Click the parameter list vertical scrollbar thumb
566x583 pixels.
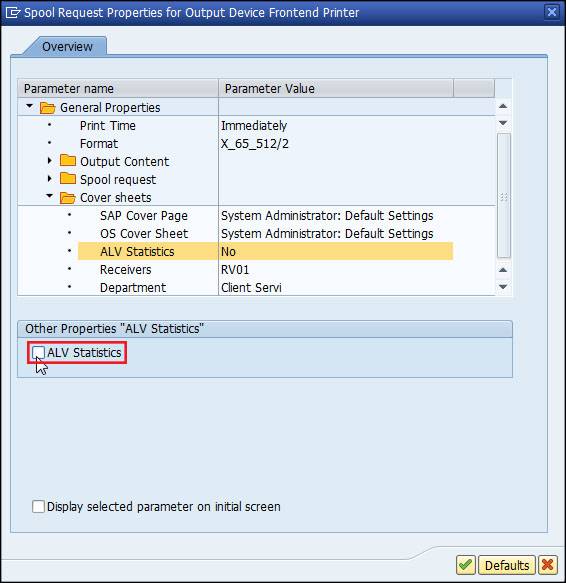(x=504, y=196)
